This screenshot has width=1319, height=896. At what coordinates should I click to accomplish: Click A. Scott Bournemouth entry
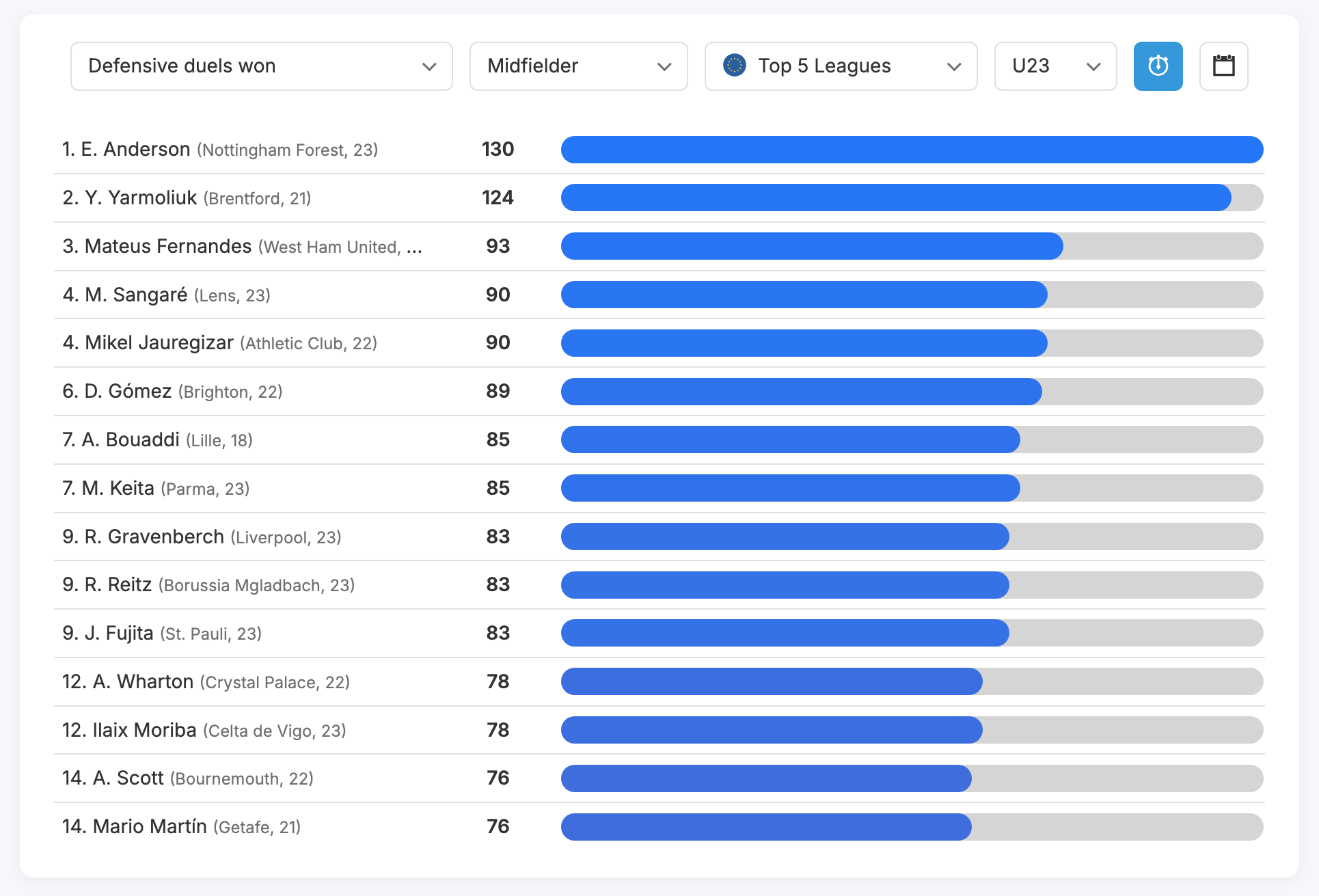click(129, 778)
